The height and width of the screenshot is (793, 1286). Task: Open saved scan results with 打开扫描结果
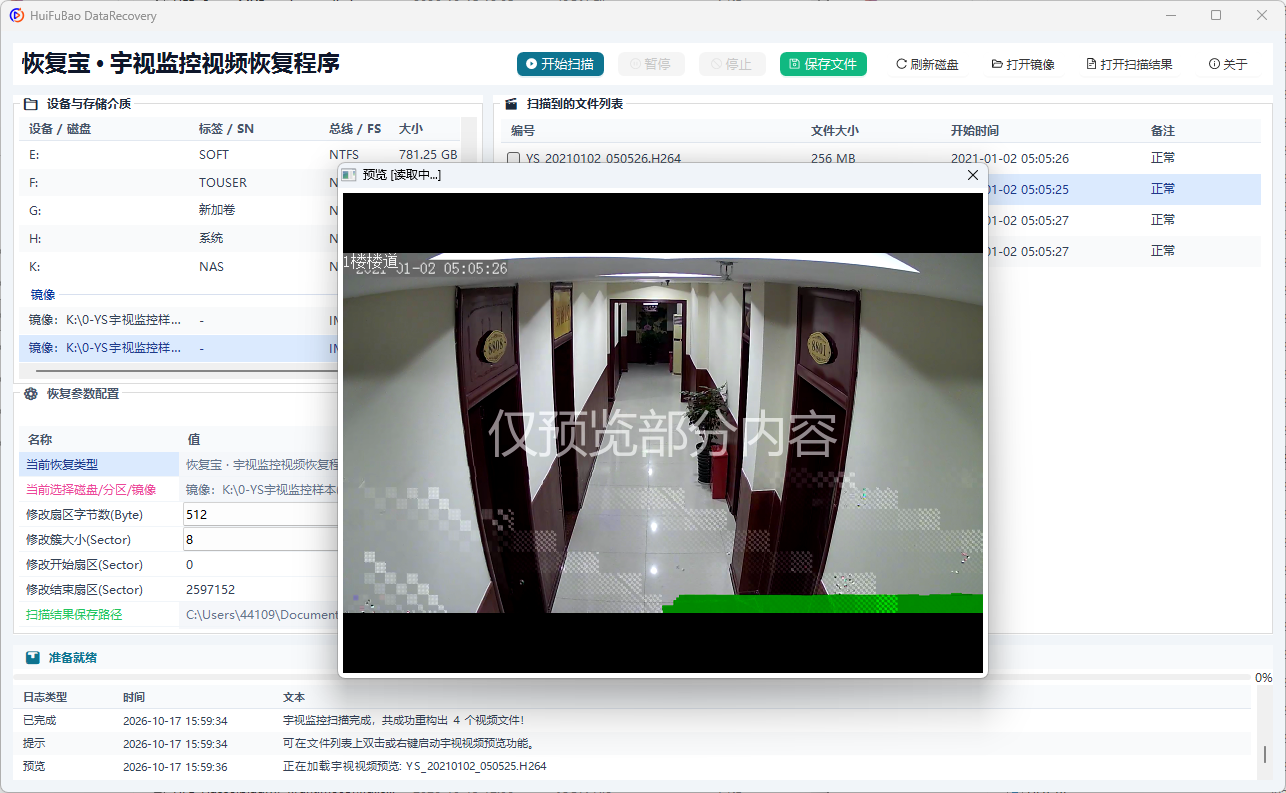(x=1129, y=64)
